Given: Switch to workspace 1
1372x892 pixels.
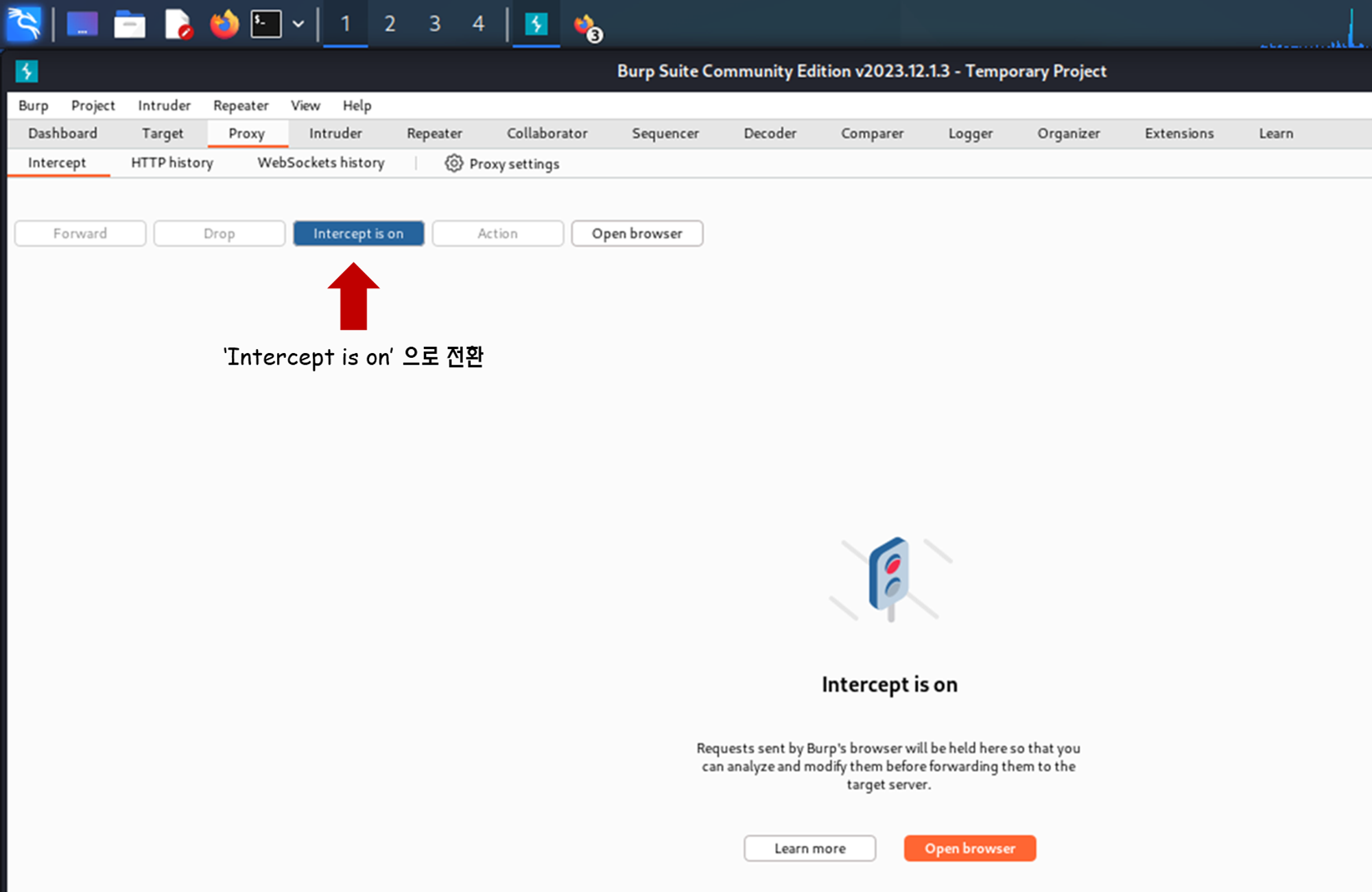Looking at the screenshot, I should click(346, 24).
